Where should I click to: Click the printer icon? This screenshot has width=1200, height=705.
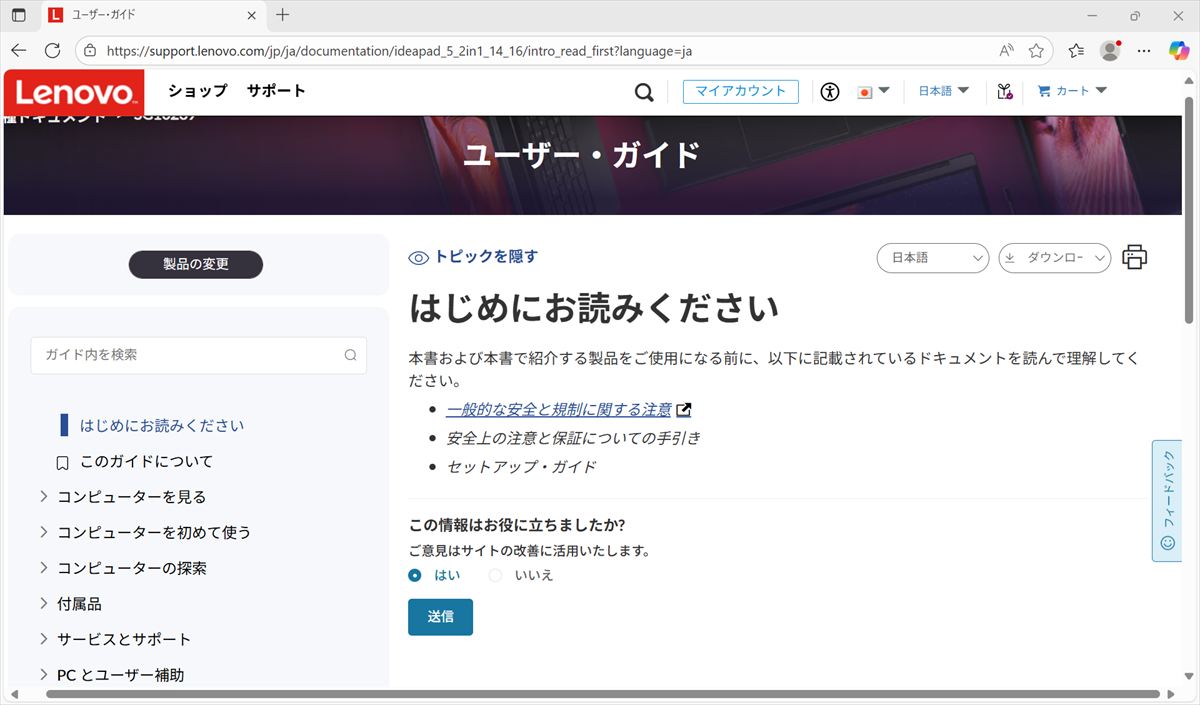[1134, 257]
